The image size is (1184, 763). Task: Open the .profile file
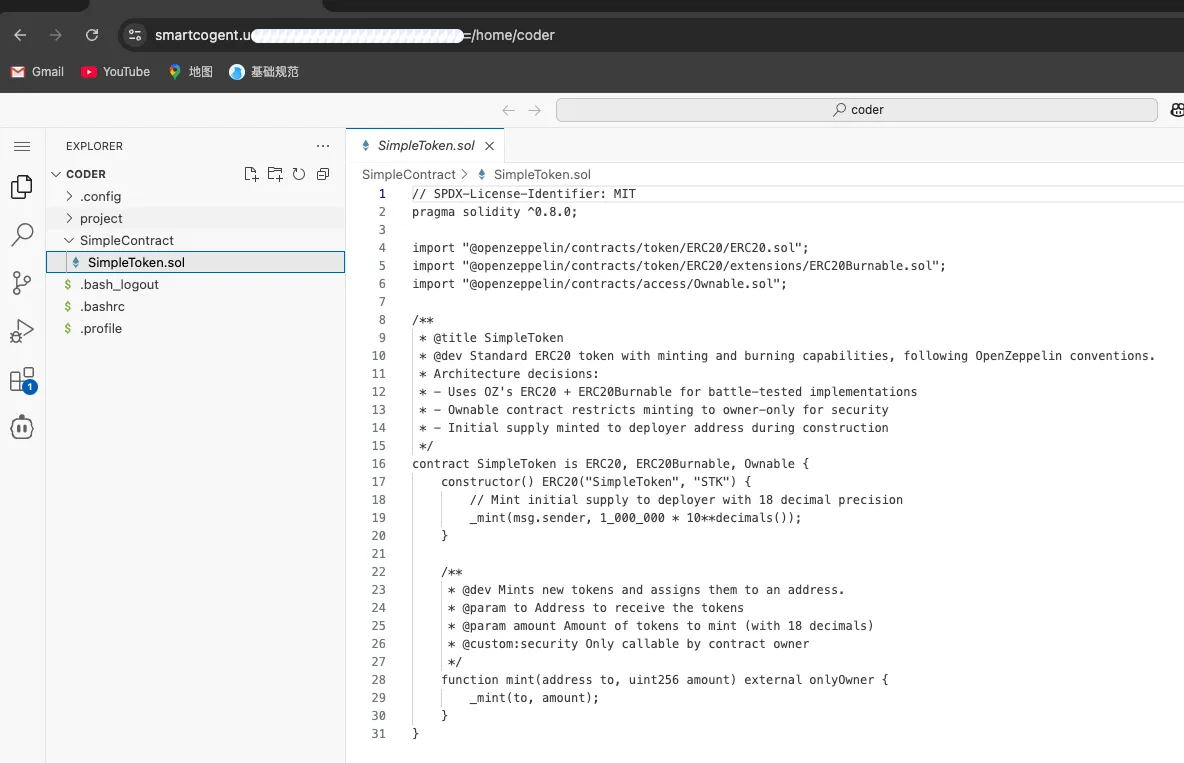(x=196, y=329)
